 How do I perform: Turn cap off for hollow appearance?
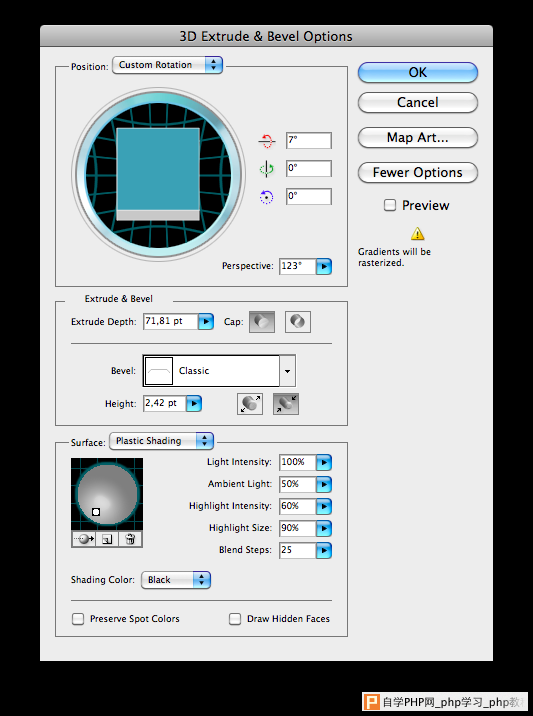coord(298,322)
